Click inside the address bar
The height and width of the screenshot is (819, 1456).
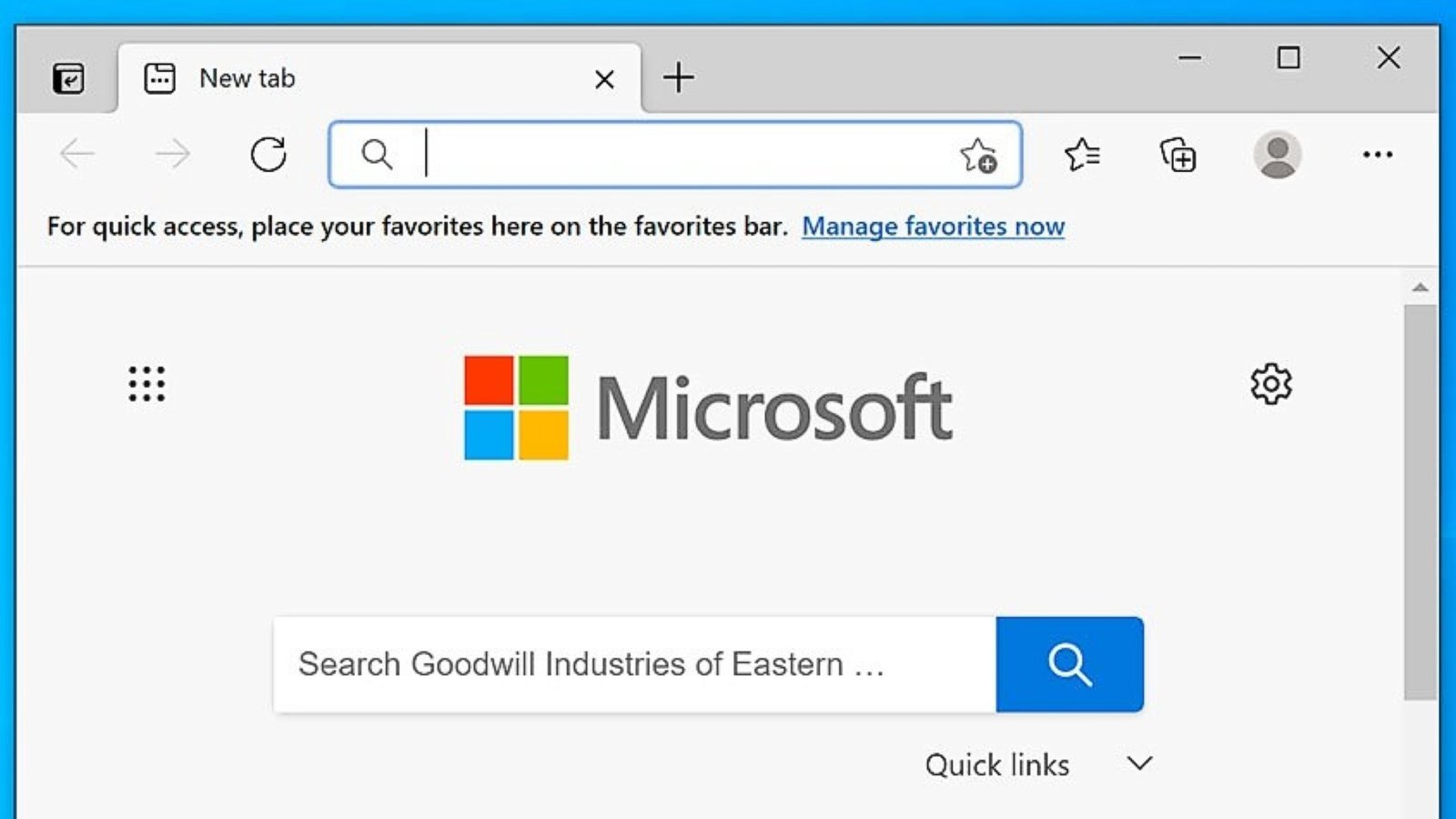[x=637, y=155]
